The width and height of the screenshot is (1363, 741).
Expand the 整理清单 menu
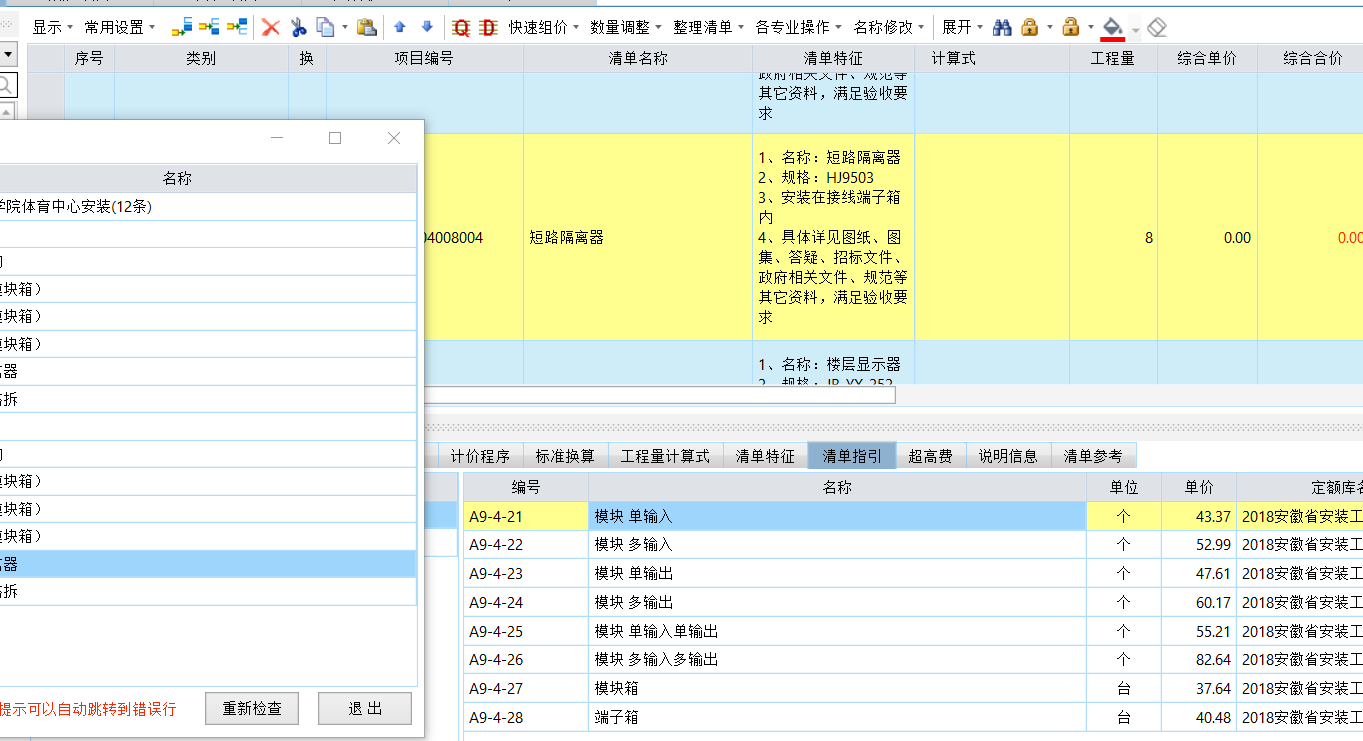tap(708, 27)
